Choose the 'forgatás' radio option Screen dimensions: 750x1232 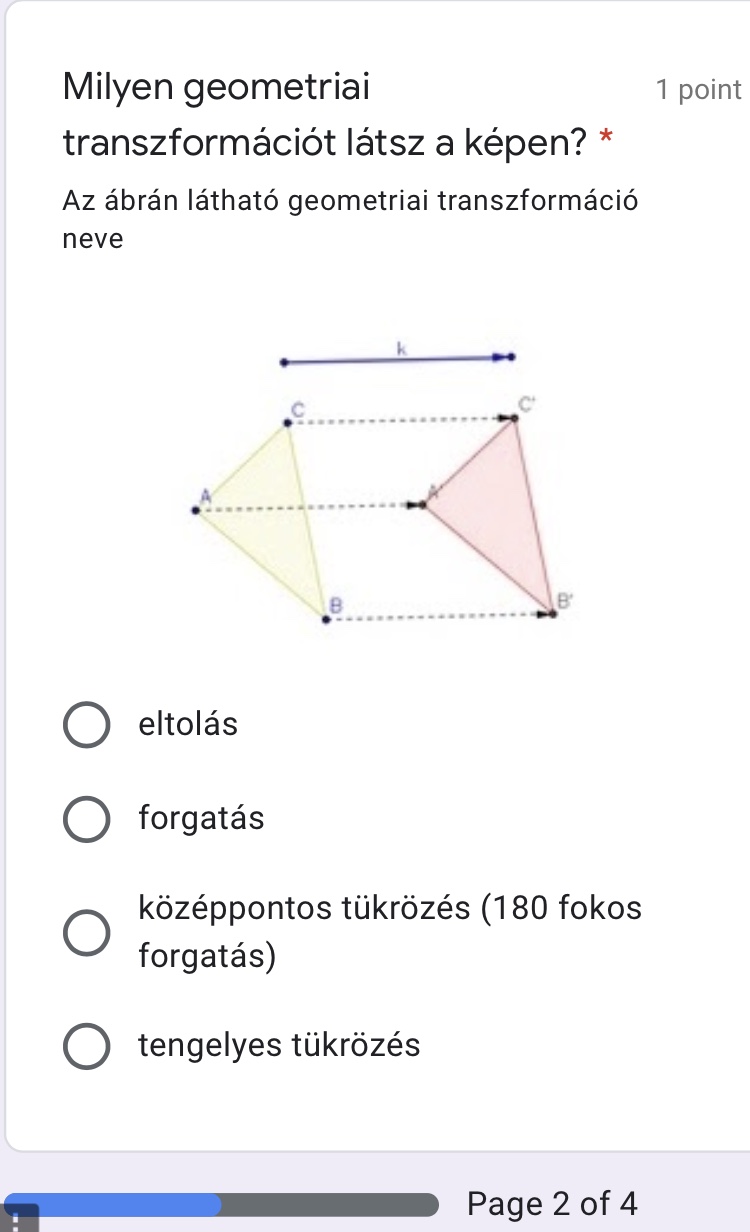87,820
